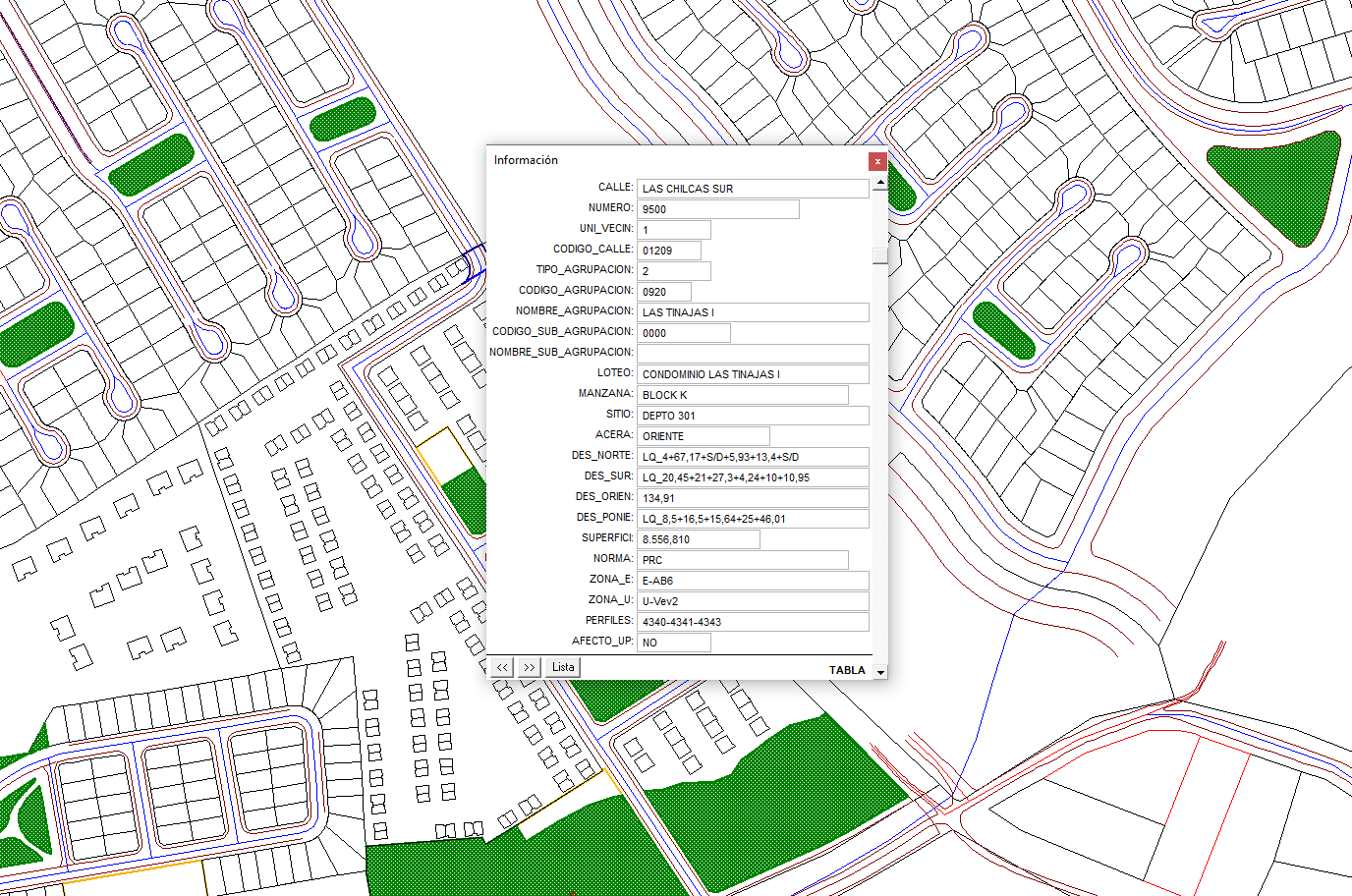Click the CALLE field showing LAS CHILCAS SUR
The width and height of the screenshot is (1352, 896).
(752, 189)
